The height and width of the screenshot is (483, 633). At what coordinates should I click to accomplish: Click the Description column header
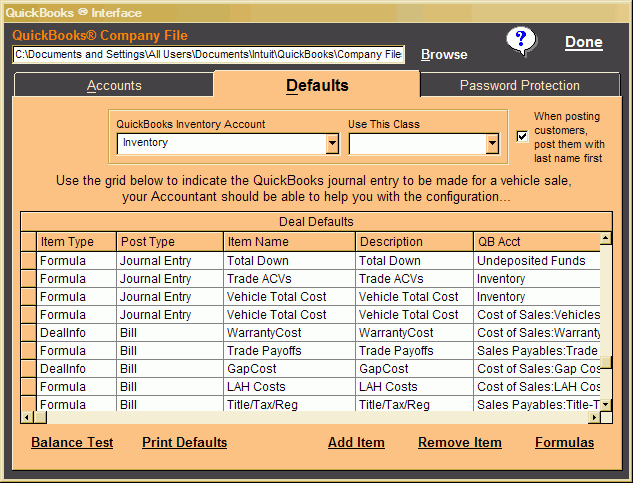[414, 242]
